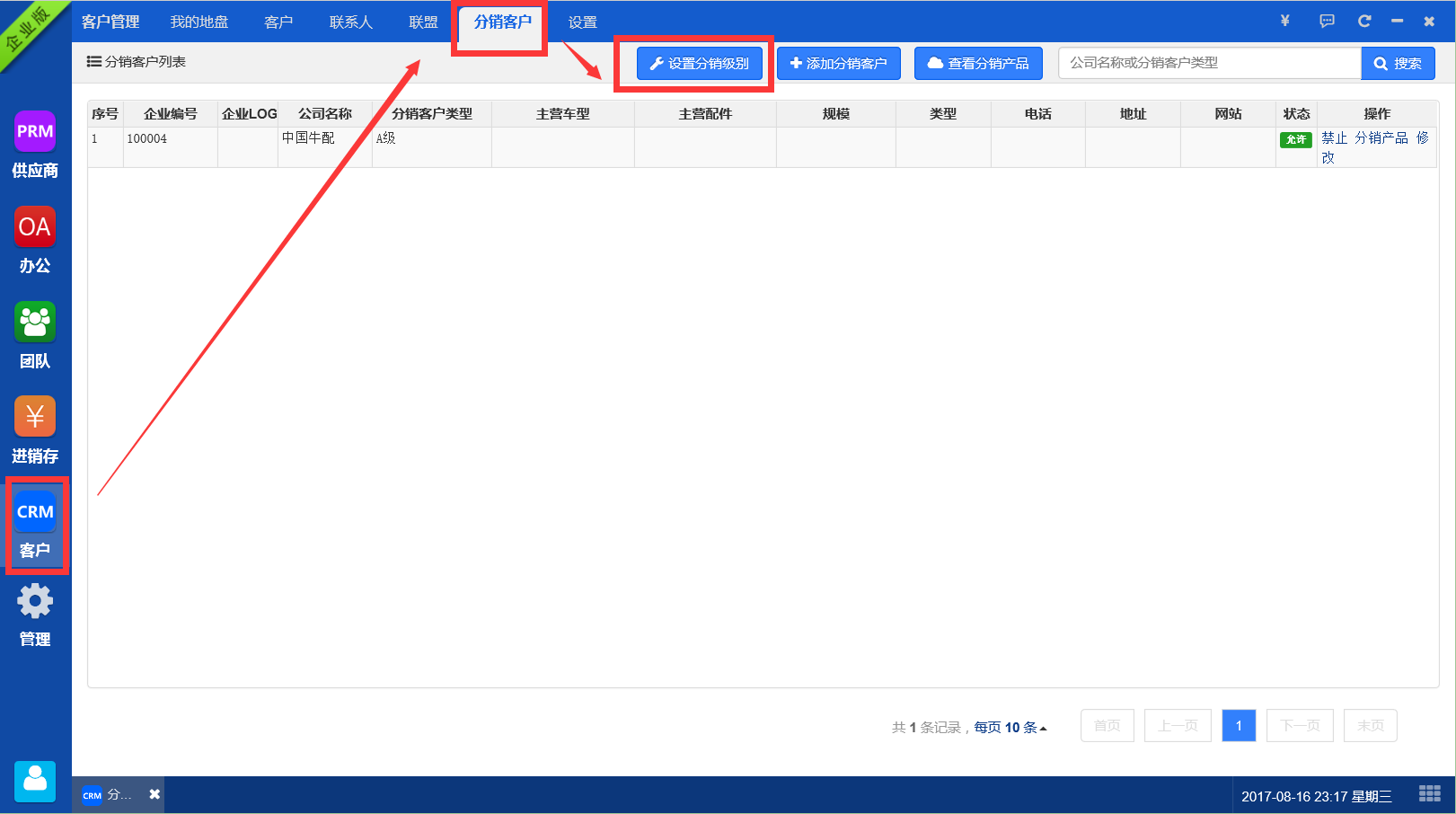
Task: Click the refresh icon in title bar
Action: 1364,21
